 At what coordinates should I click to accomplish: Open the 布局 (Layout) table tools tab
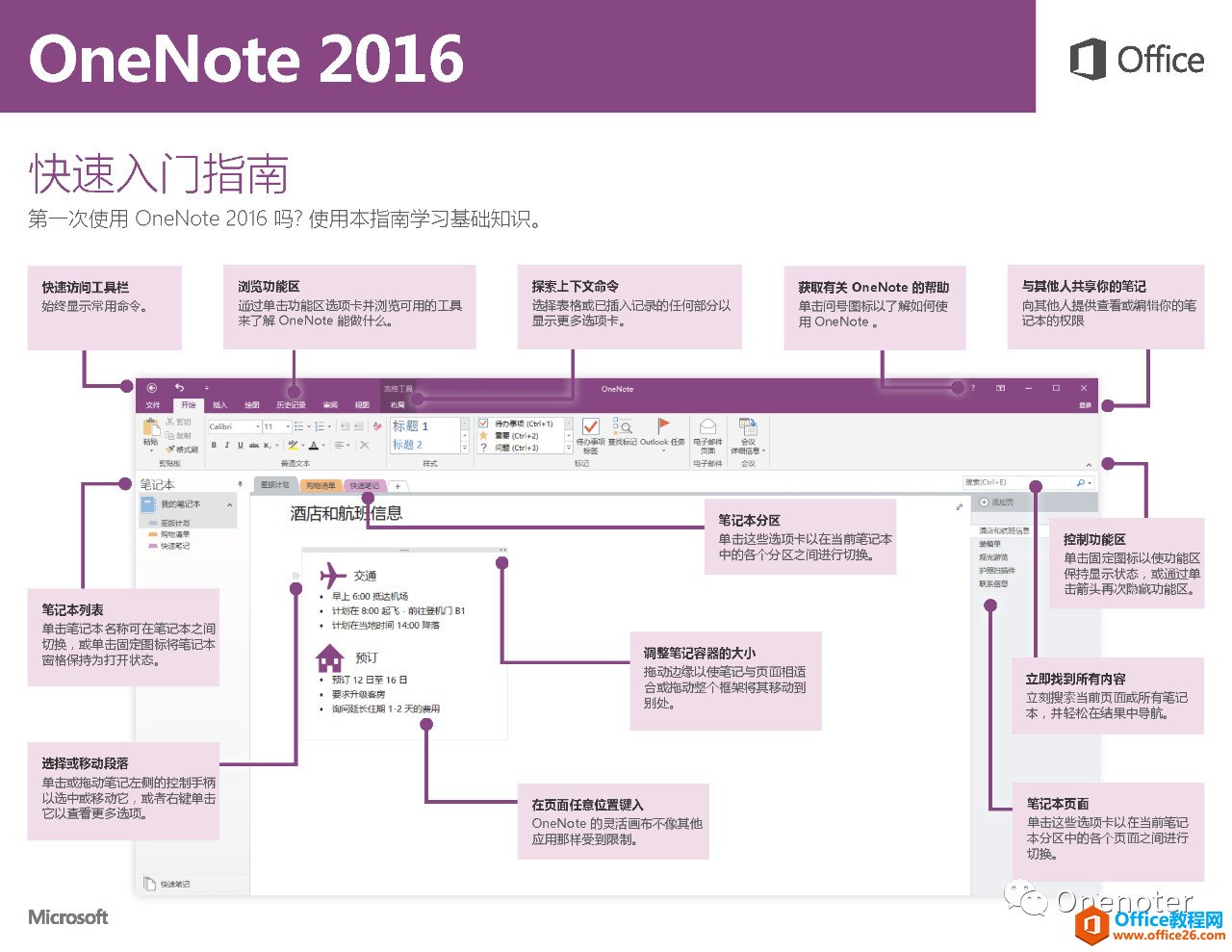[x=398, y=405]
